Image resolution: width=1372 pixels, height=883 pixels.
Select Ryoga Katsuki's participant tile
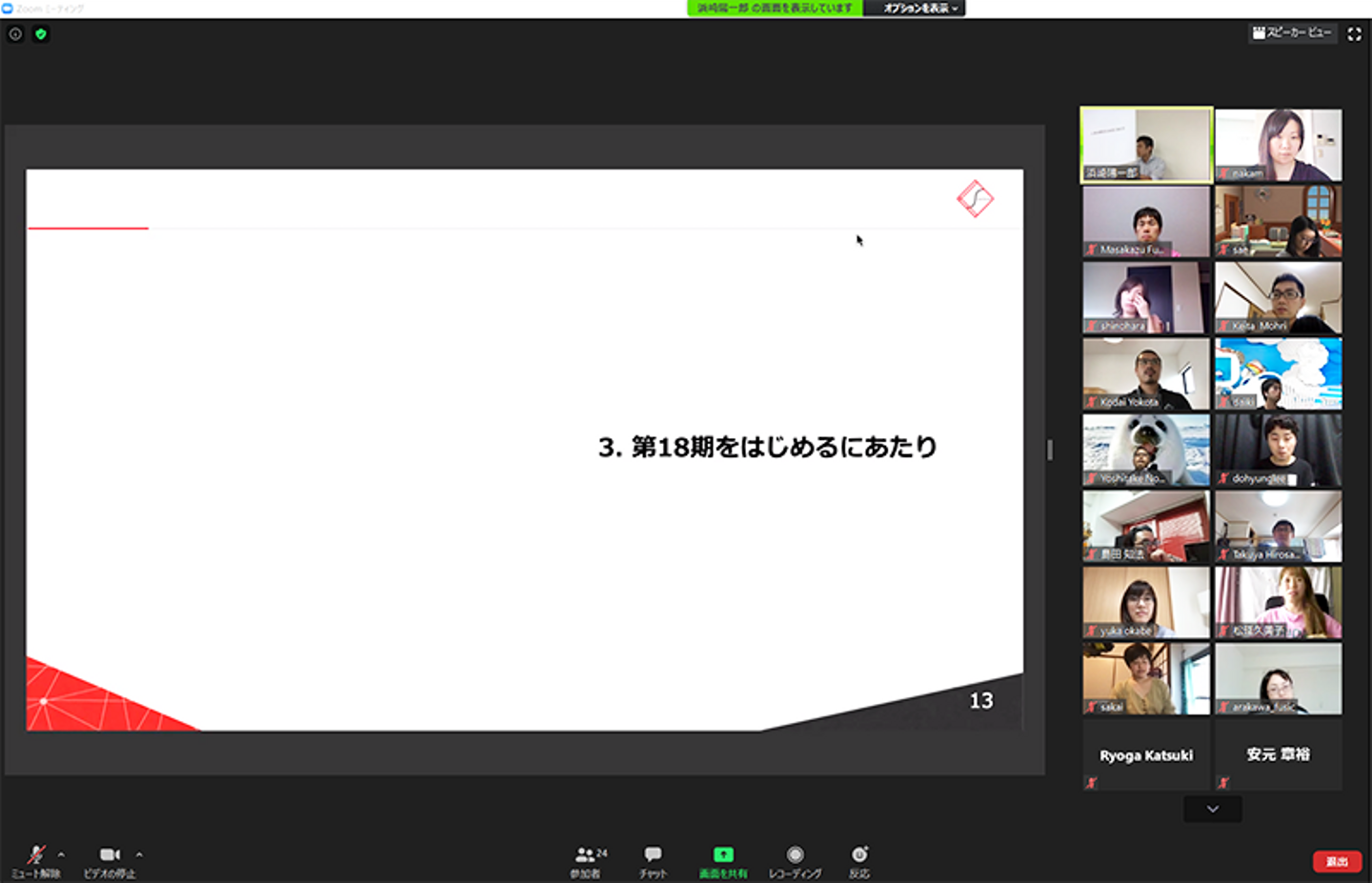1145,754
